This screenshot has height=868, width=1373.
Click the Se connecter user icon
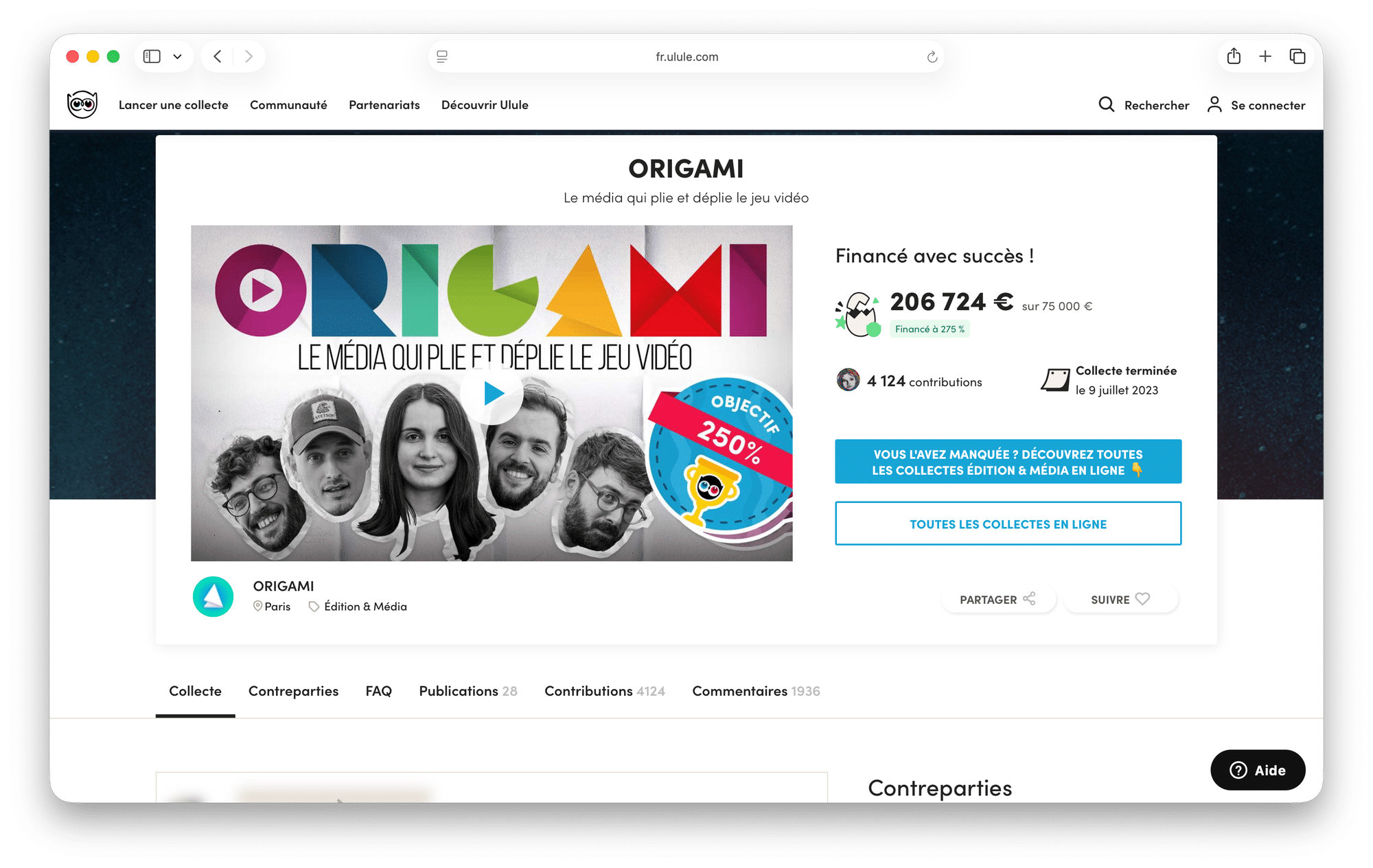(1214, 104)
